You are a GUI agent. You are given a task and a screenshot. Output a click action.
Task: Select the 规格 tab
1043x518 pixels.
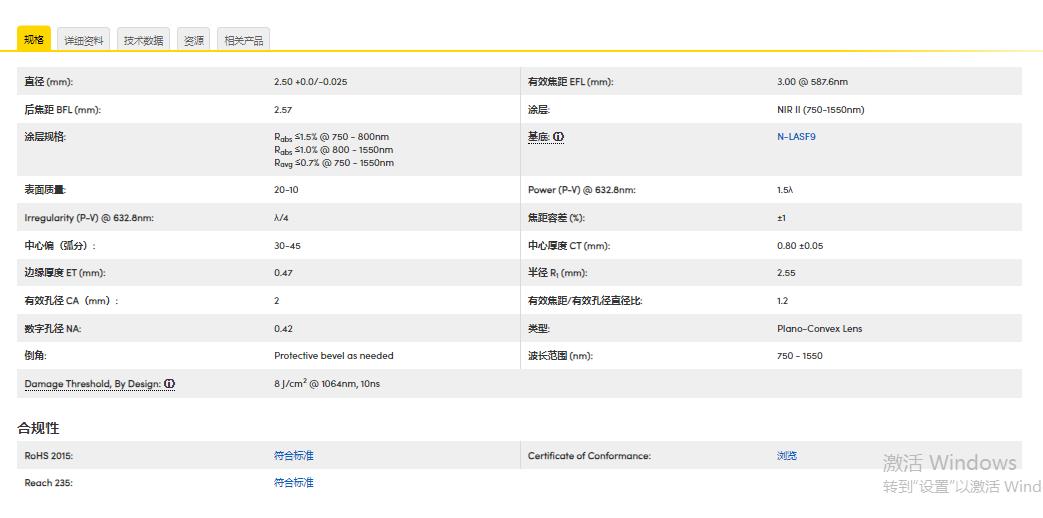(x=34, y=39)
